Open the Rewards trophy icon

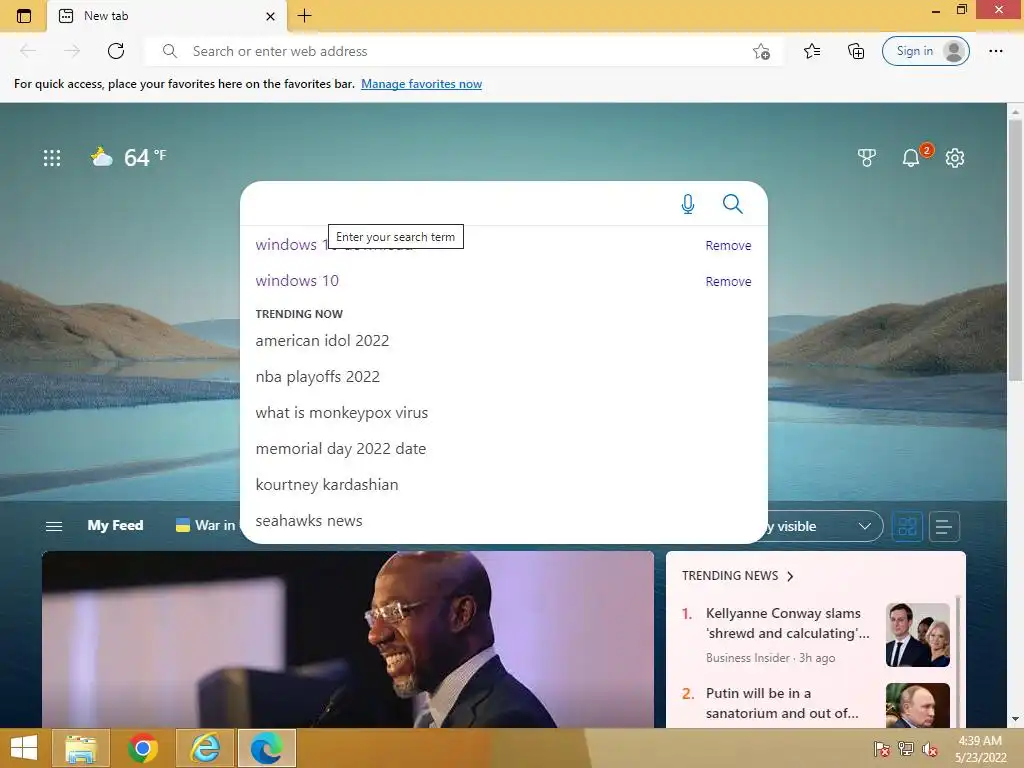867,157
